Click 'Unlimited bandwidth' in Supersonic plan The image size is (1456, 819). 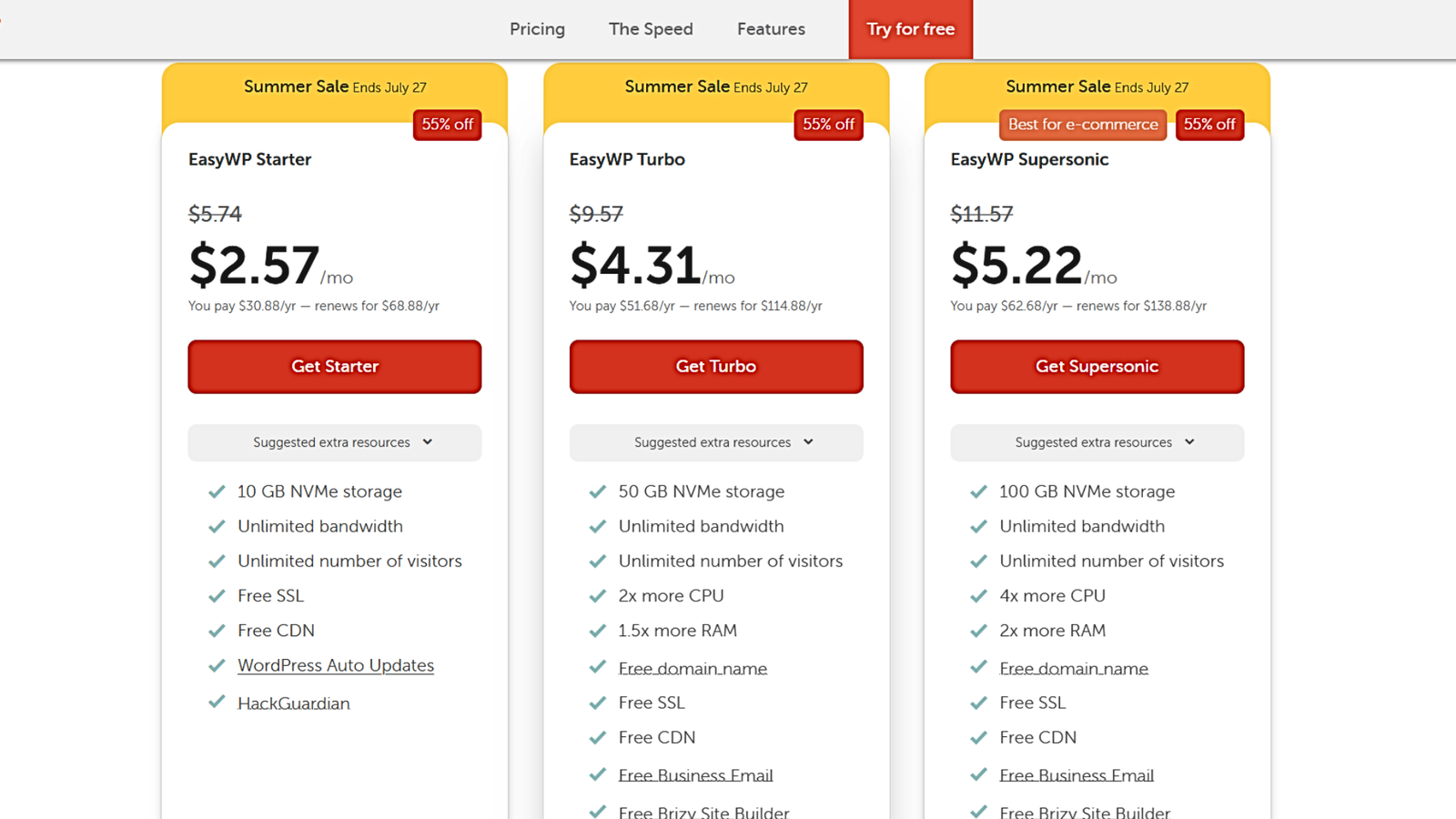pos(1082,526)
